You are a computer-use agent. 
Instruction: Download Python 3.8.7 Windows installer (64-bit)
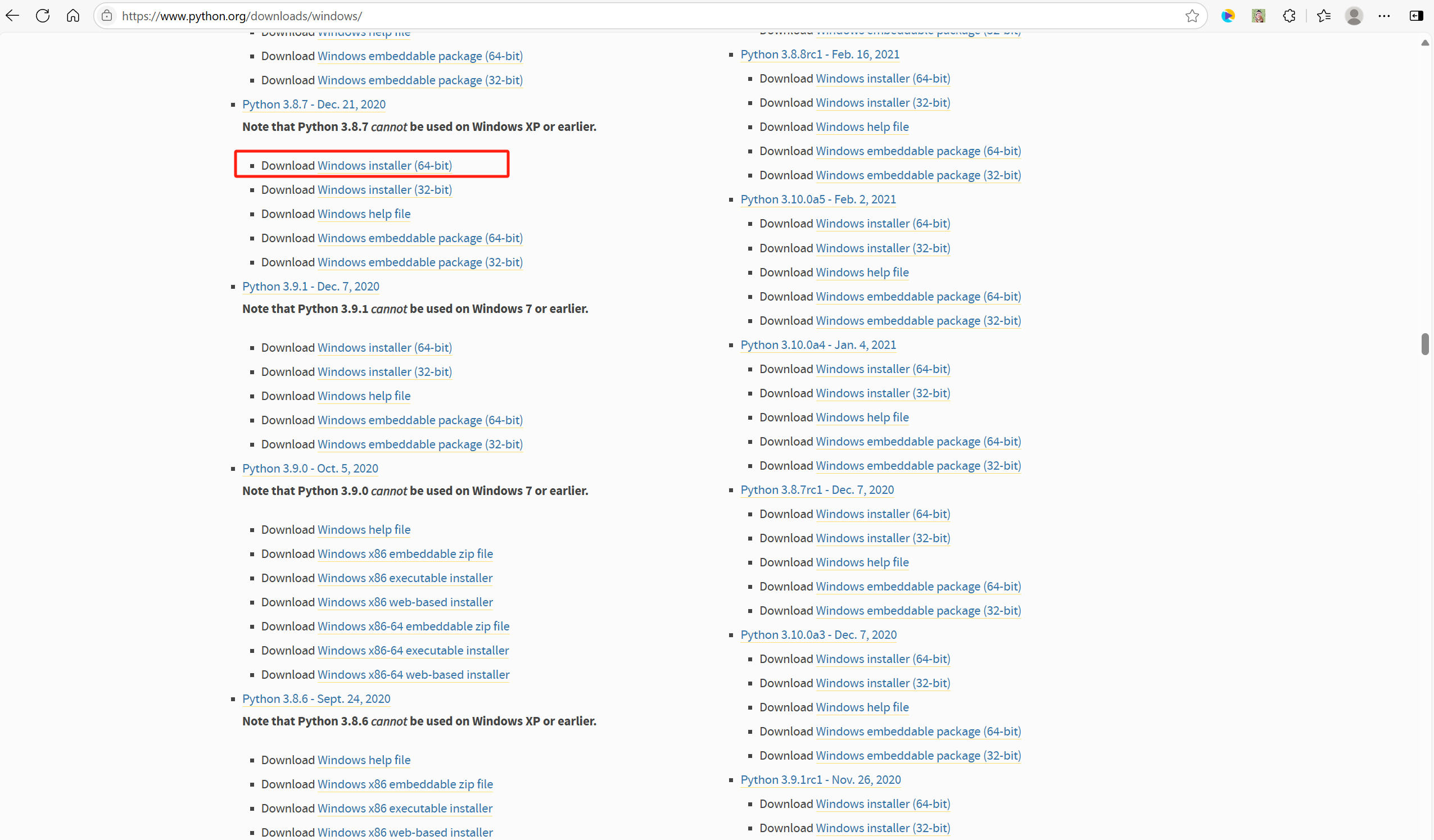tap(384, 166)
